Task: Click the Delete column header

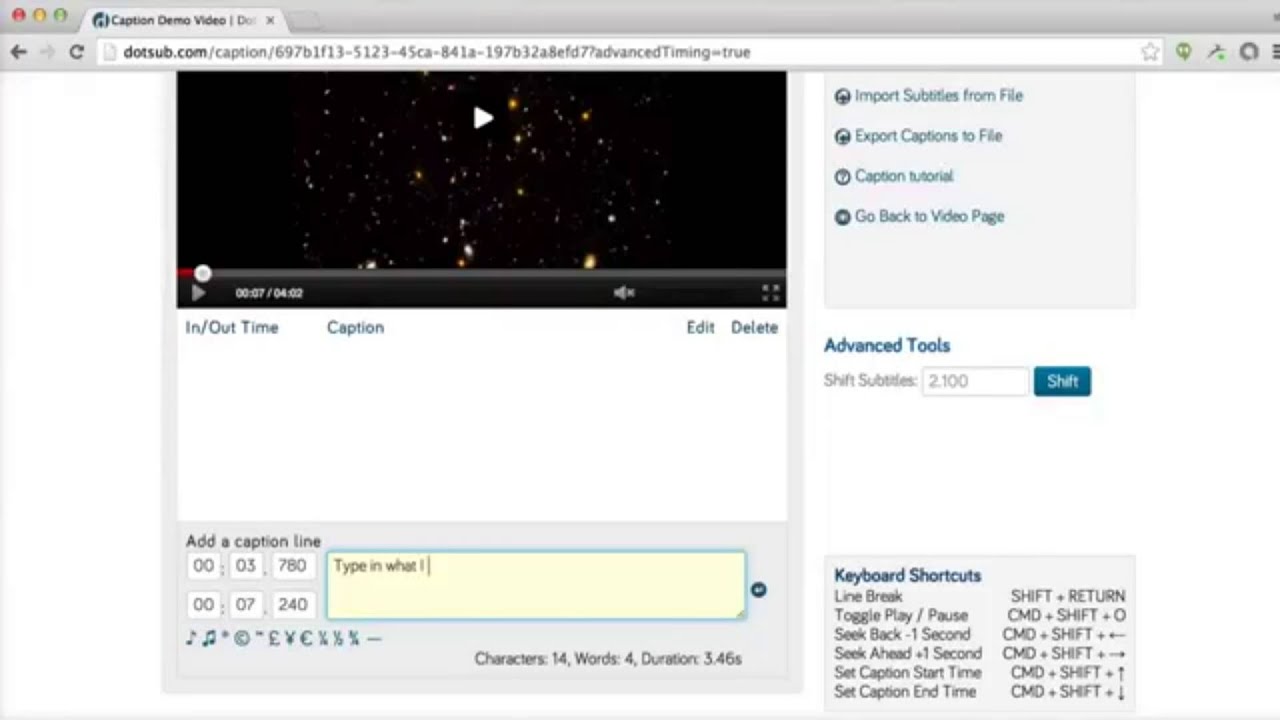Action: 754,327
